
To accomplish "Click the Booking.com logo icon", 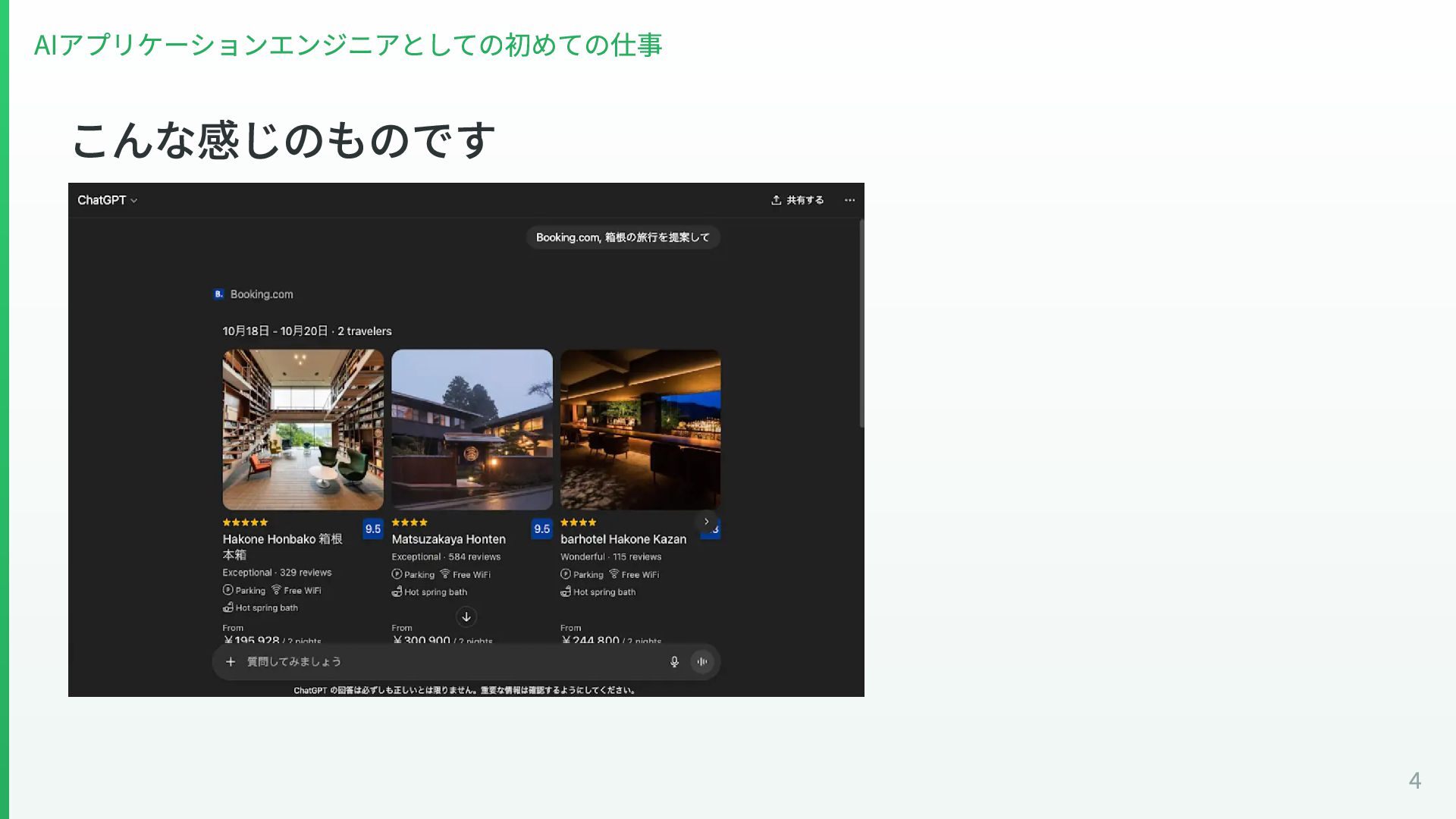I will [218, 294].
